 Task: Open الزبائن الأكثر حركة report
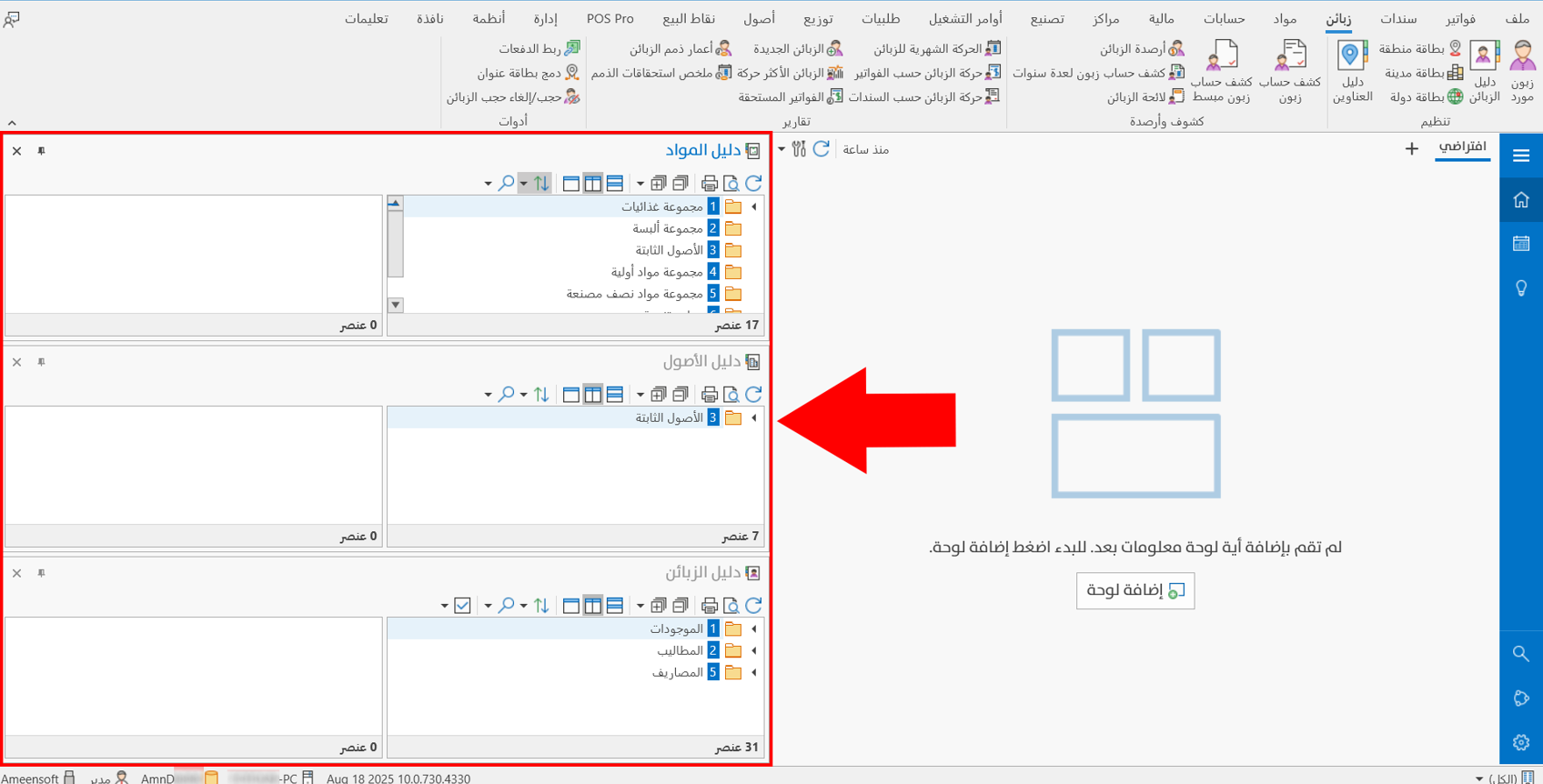(790, 73)
